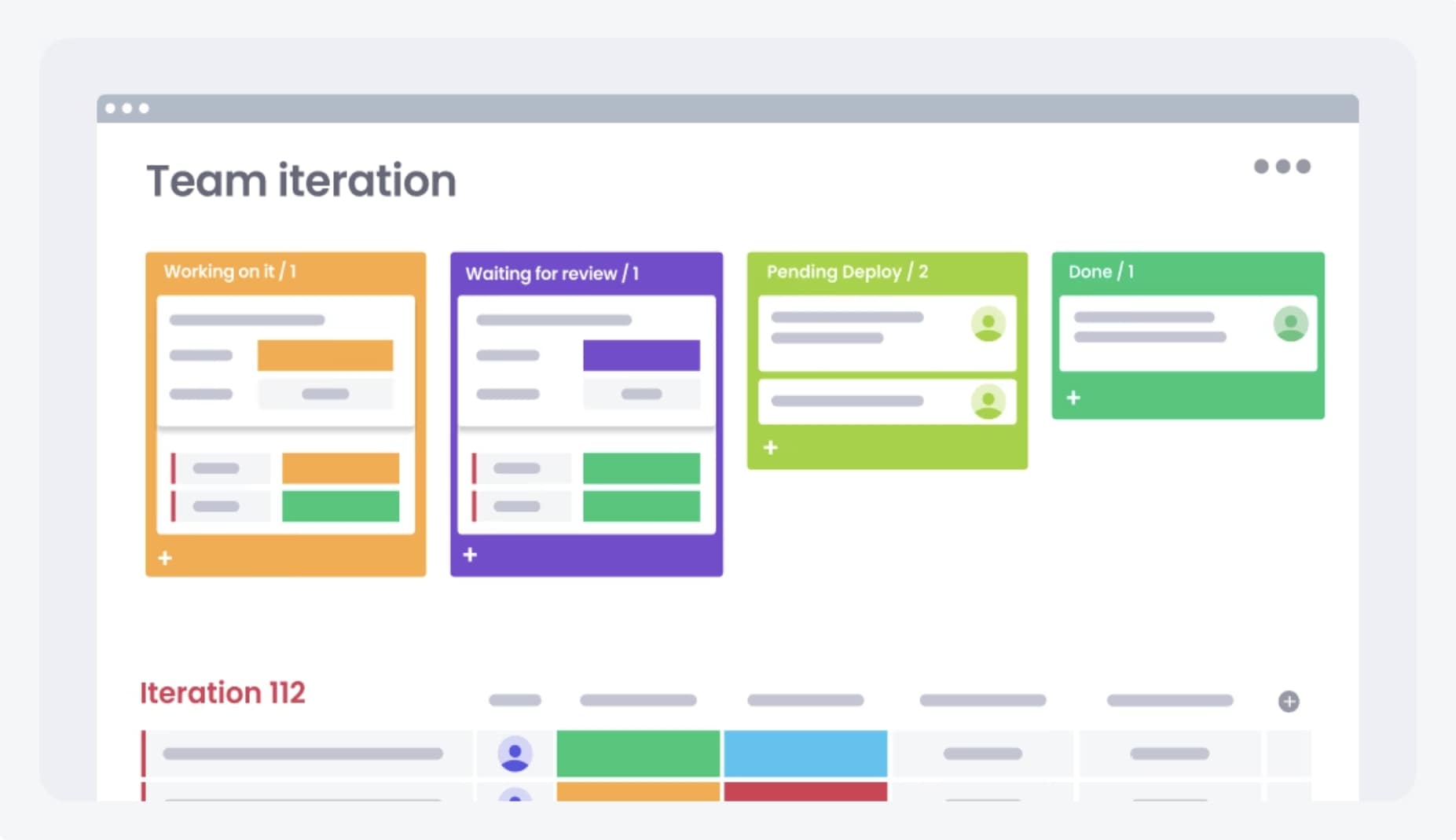Open the three-dot menu at top right
The height and width of the screenshot is (840, 1456).
click(1284, 167)
